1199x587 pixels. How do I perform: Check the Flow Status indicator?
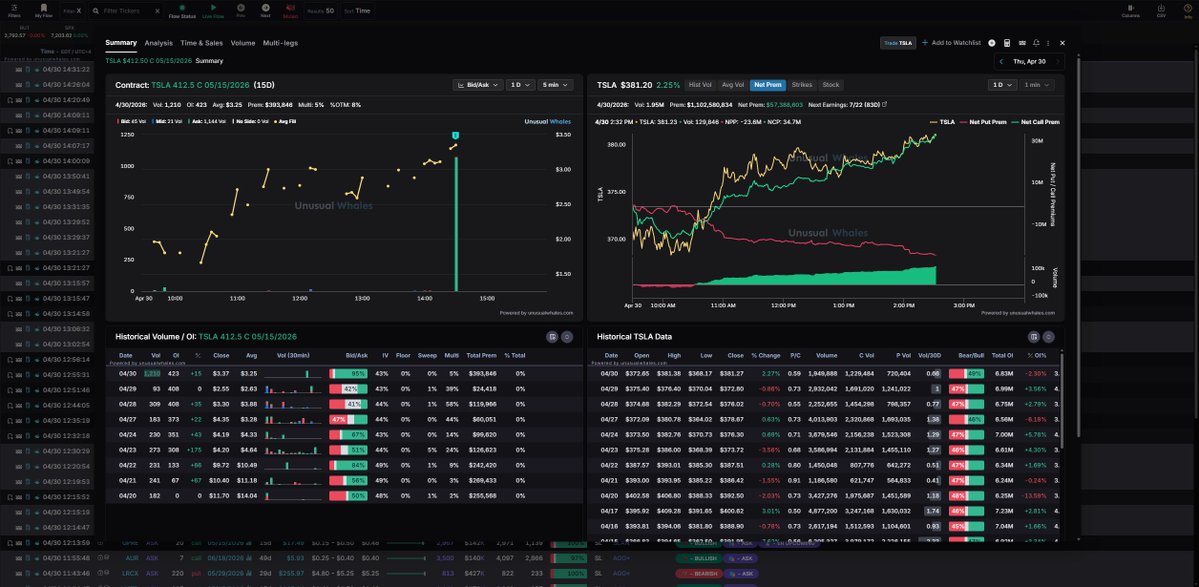pyautogui.click(x=182, y=11)
